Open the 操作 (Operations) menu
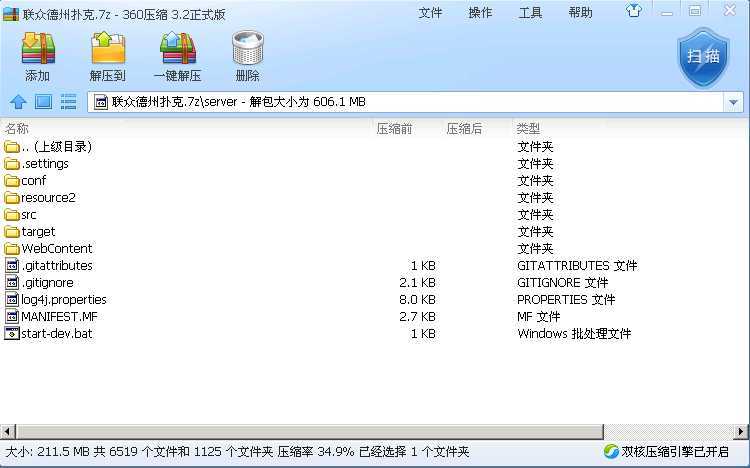This screenshot has width=750, height=468. [480, 13]
